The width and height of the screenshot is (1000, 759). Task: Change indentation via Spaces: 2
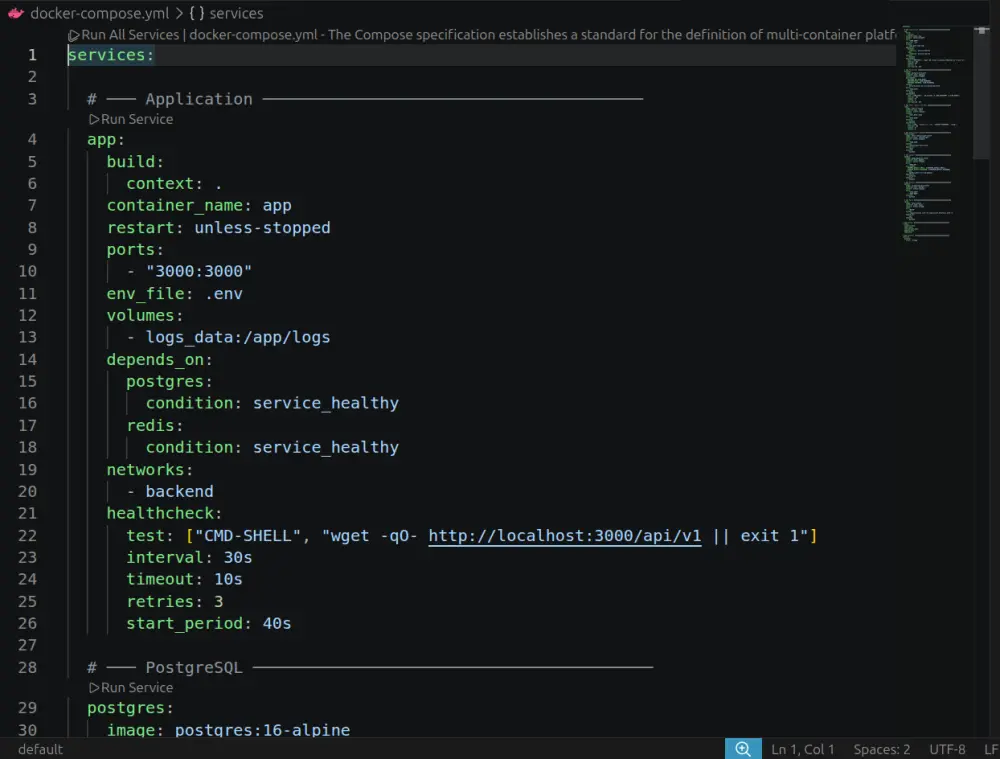click(x=881, y=749)
